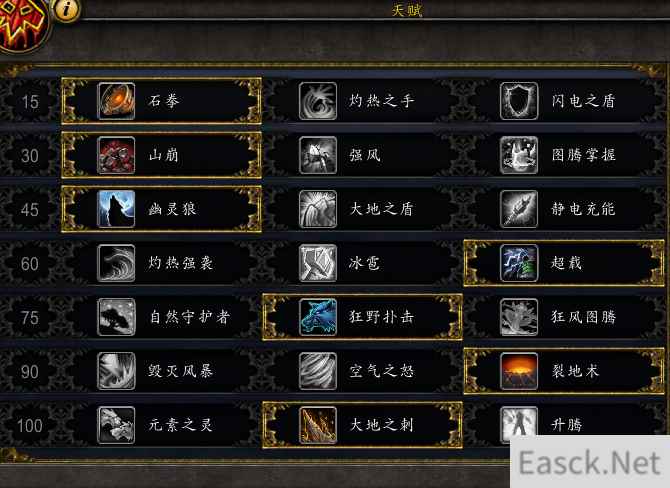Pick the 图腾掌握 talent icon

(x=519, y=155)
